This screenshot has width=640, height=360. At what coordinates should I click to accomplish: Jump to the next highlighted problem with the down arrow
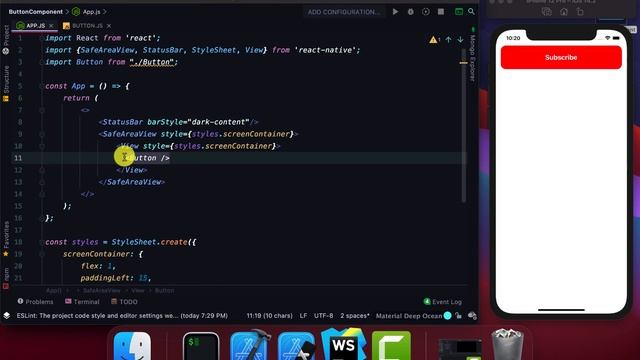click(x=460, y=40)
